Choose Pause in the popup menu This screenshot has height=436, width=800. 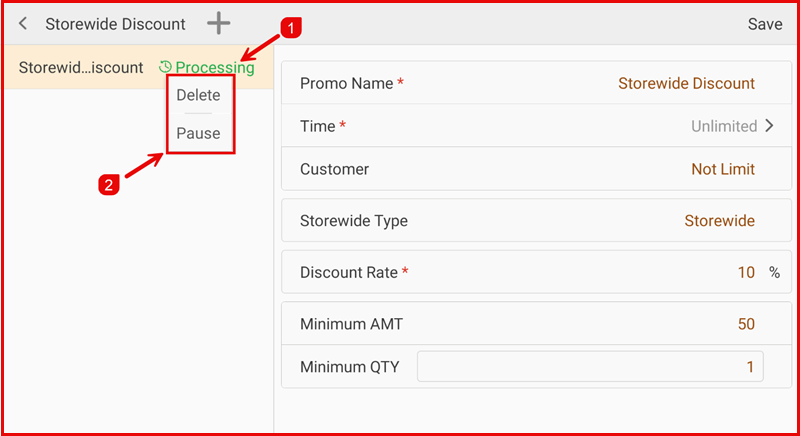point(198,133)
